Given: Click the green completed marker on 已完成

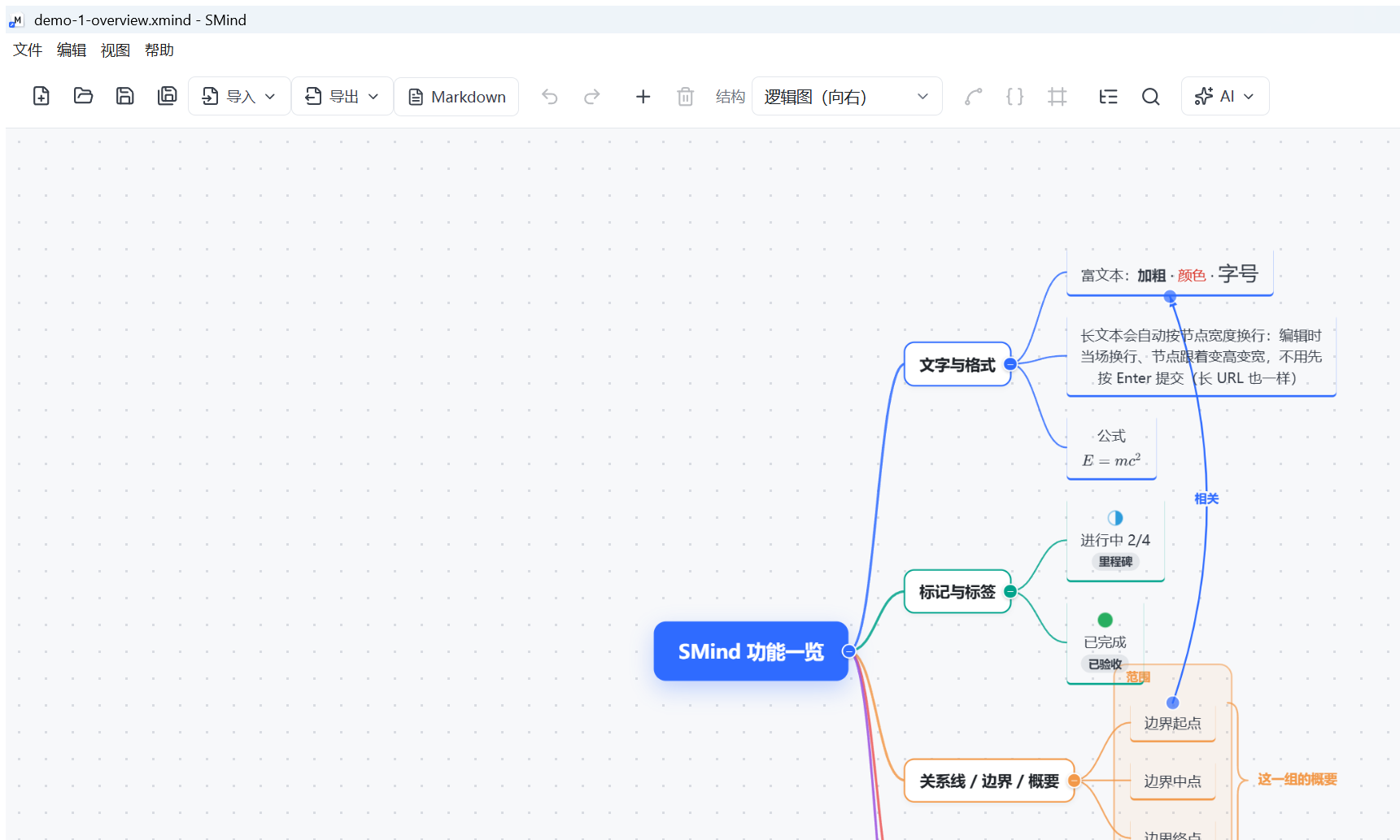Looking at the screenshot, I should (1105, 620).
